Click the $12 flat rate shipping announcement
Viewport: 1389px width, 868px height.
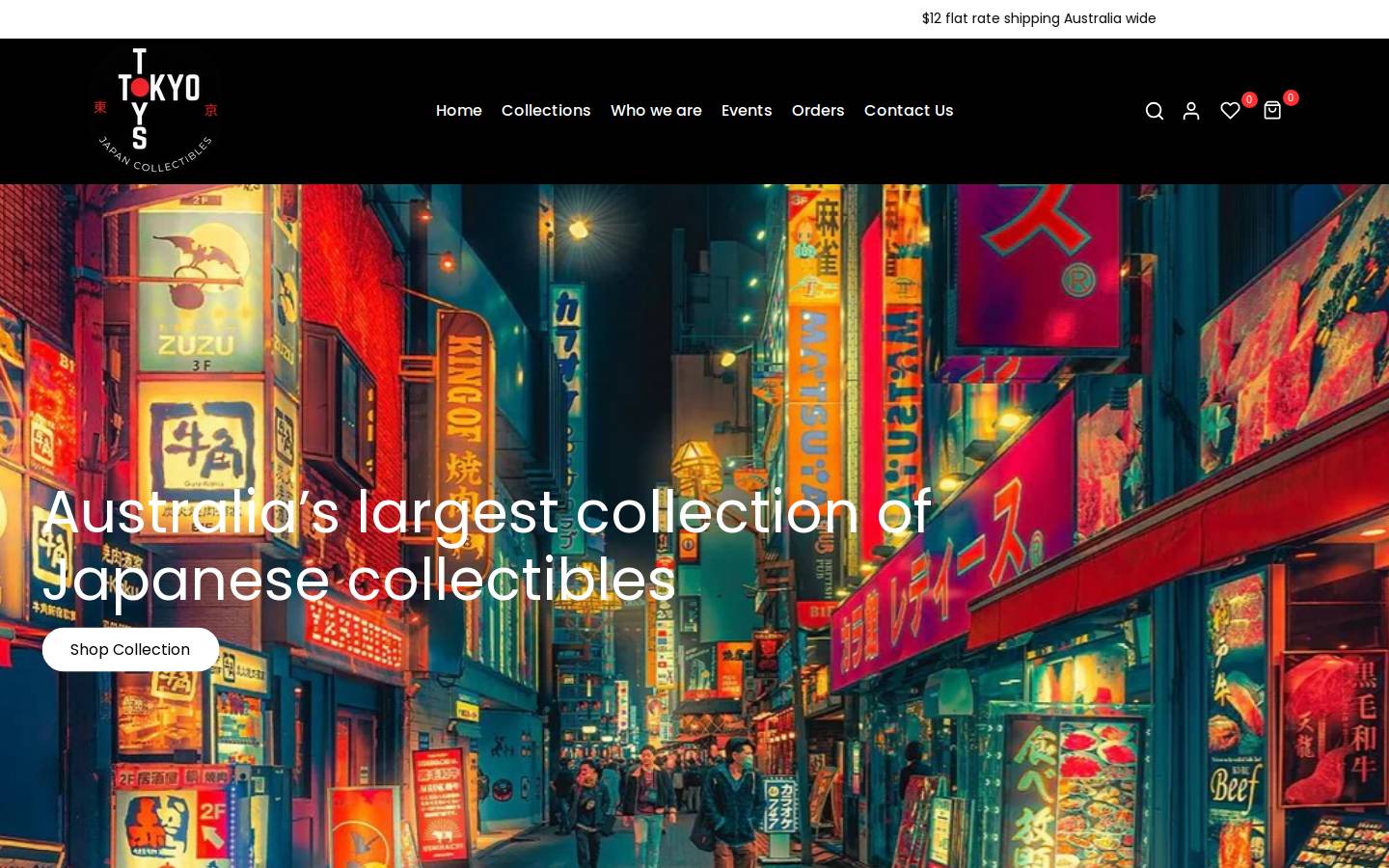point(1039,18)
